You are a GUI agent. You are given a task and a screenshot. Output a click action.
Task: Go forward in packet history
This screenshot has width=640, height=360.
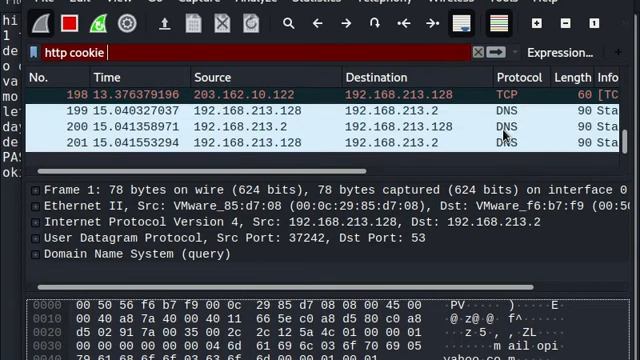(x=346, y=24)
